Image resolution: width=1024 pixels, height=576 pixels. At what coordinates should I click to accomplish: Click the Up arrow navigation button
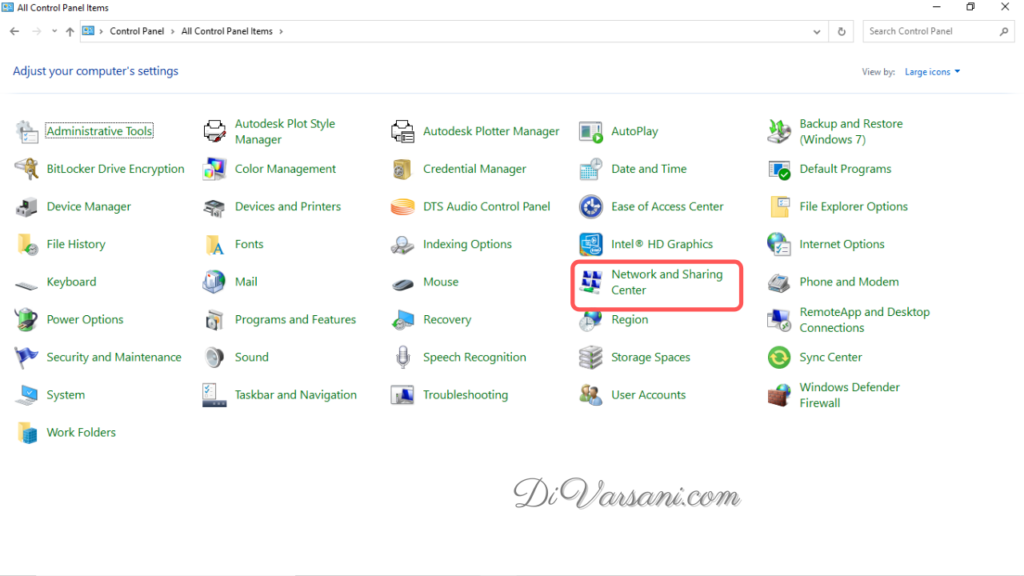69,31
